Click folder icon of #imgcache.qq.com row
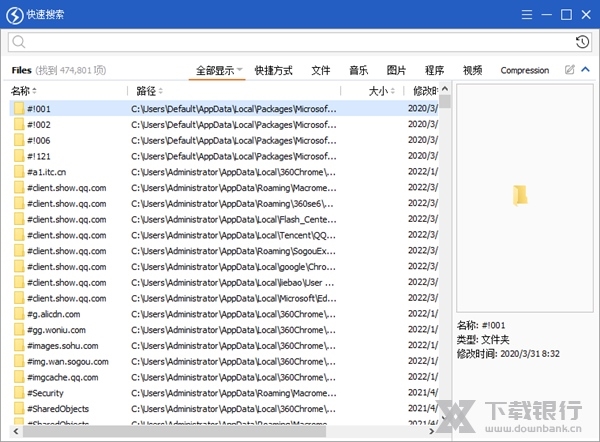Image resolution: width=600 pixels, height=442 pixels. tap(19, 377)
